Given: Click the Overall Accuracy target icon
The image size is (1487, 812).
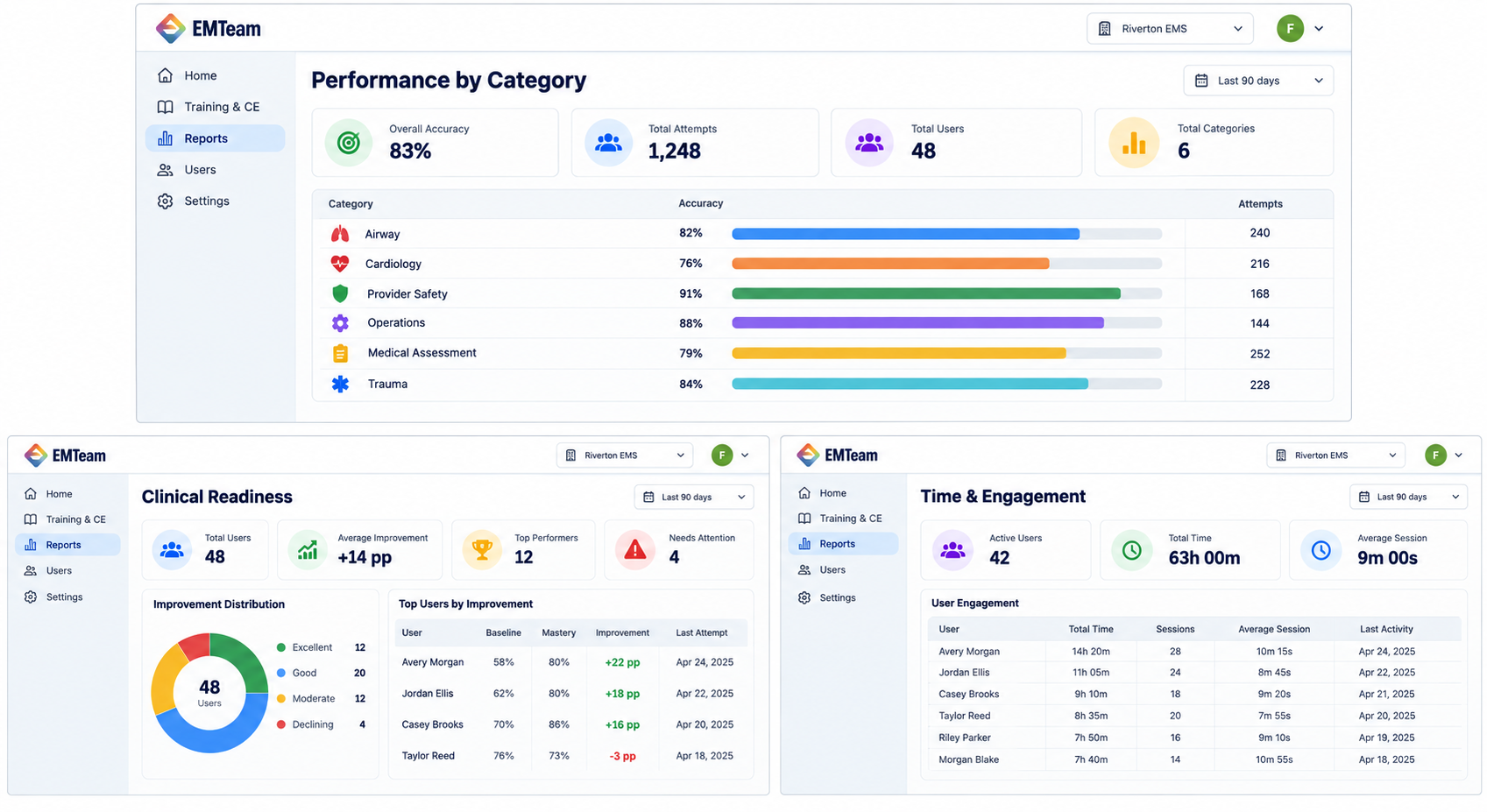Looking at the screenshot, I should click(x=349, y=143).
